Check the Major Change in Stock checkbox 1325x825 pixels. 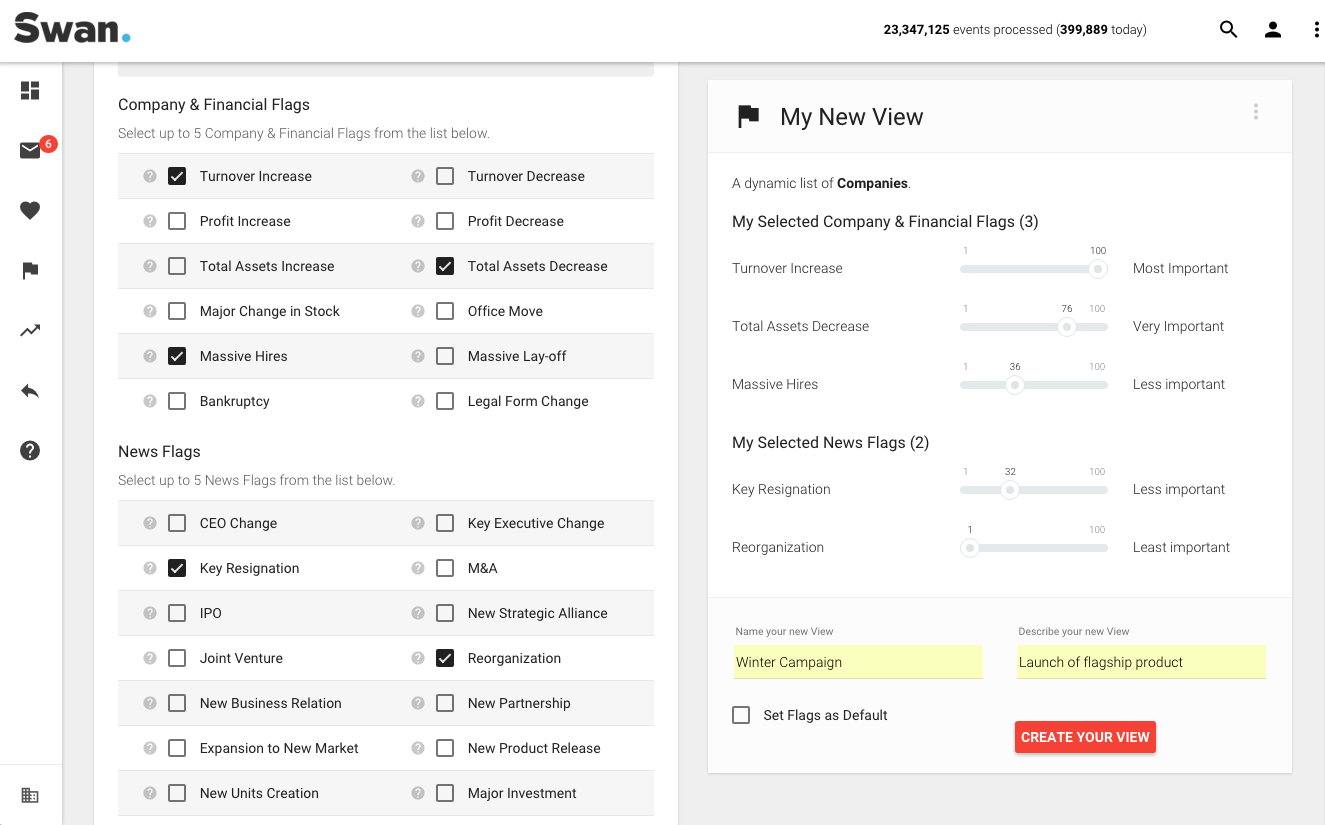tap(177, 311)
